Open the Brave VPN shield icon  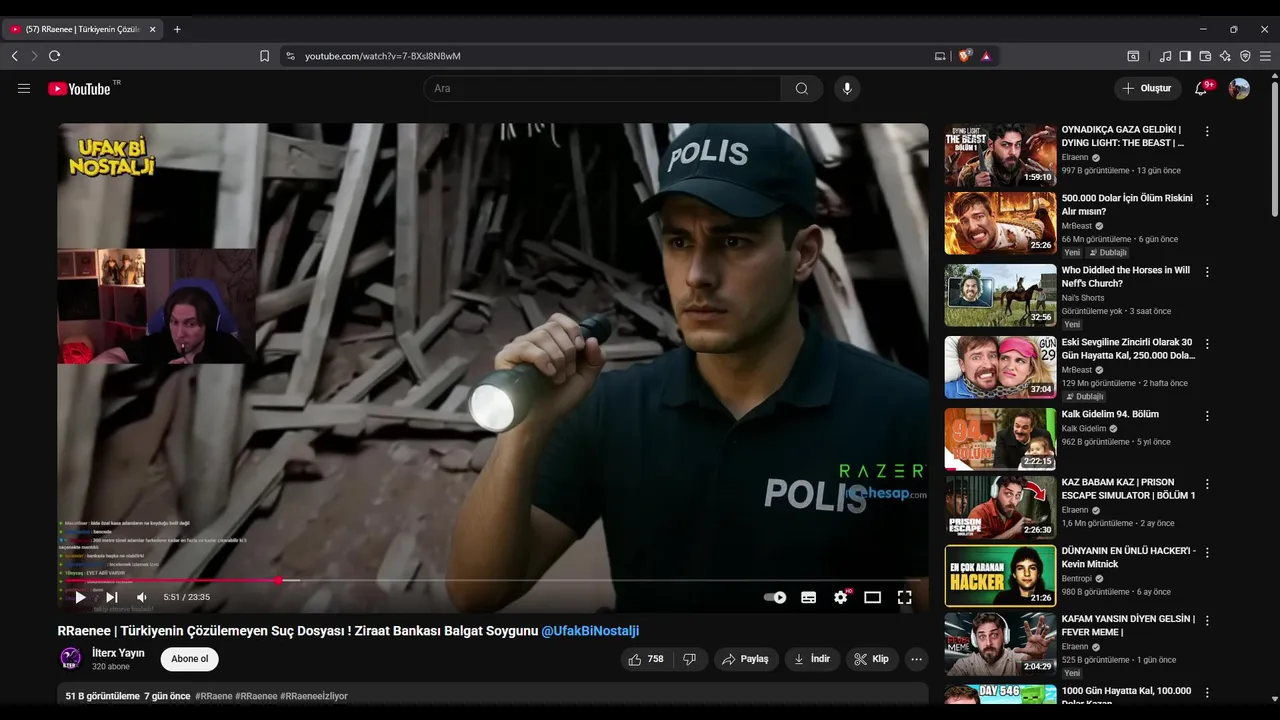coord(1245,56)
